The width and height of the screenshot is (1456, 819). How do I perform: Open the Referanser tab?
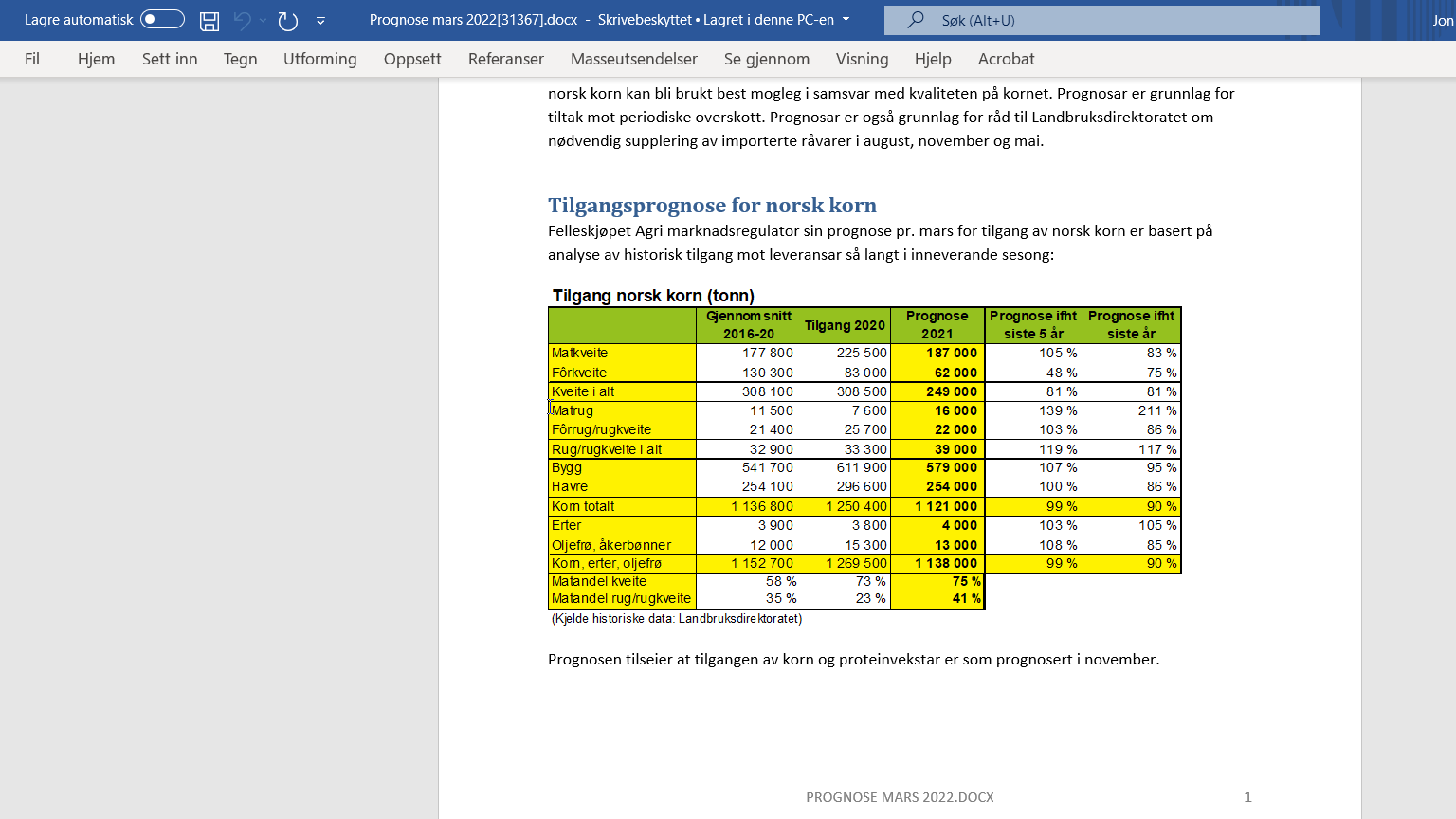pyautogui.click(x=505, y=59)
